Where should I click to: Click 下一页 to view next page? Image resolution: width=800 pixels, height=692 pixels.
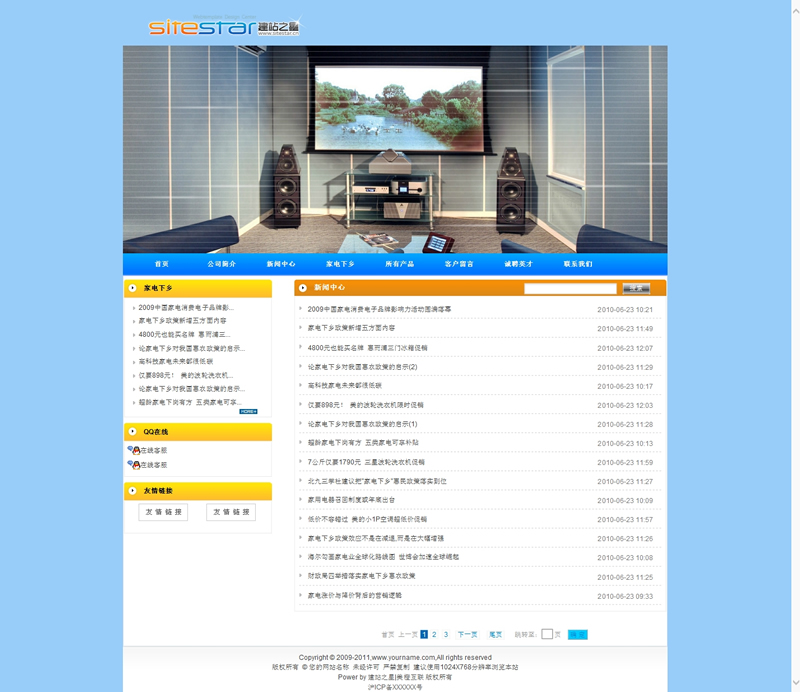tap(467, 634)
